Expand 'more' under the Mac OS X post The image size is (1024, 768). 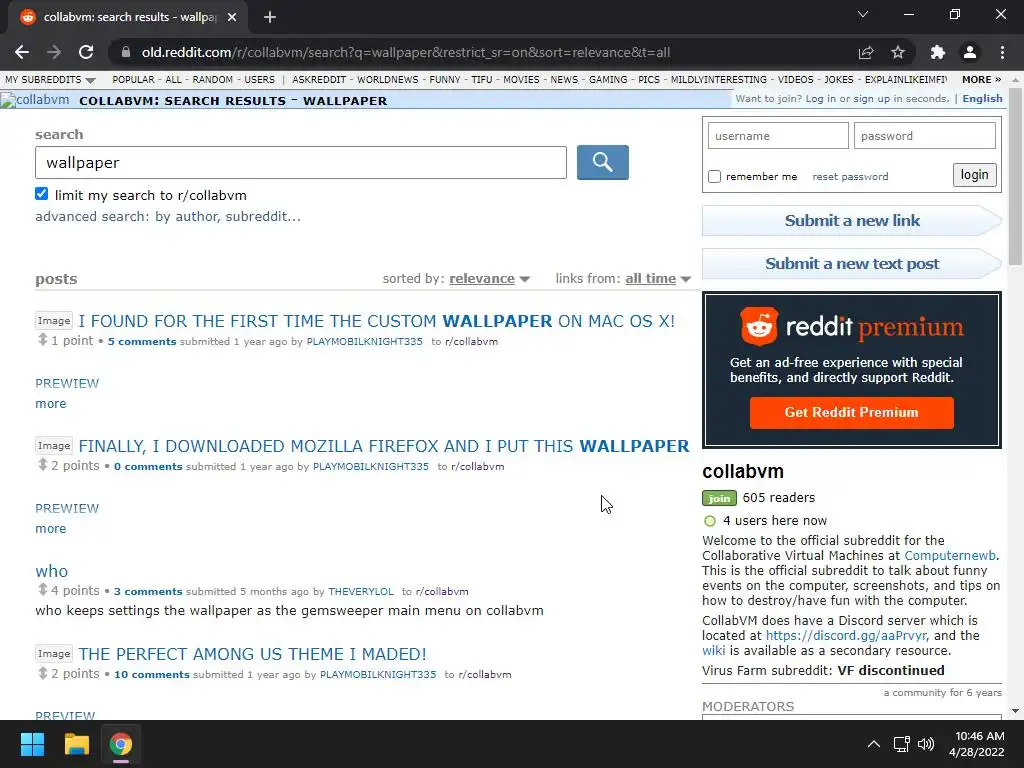(x=50, y=404)
